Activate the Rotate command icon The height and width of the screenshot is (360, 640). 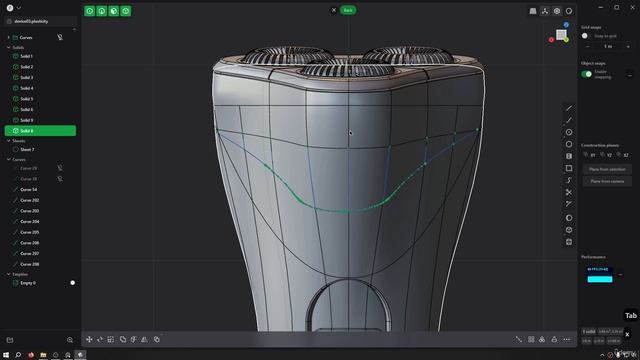pyautogui.click(x=100, y=339)
